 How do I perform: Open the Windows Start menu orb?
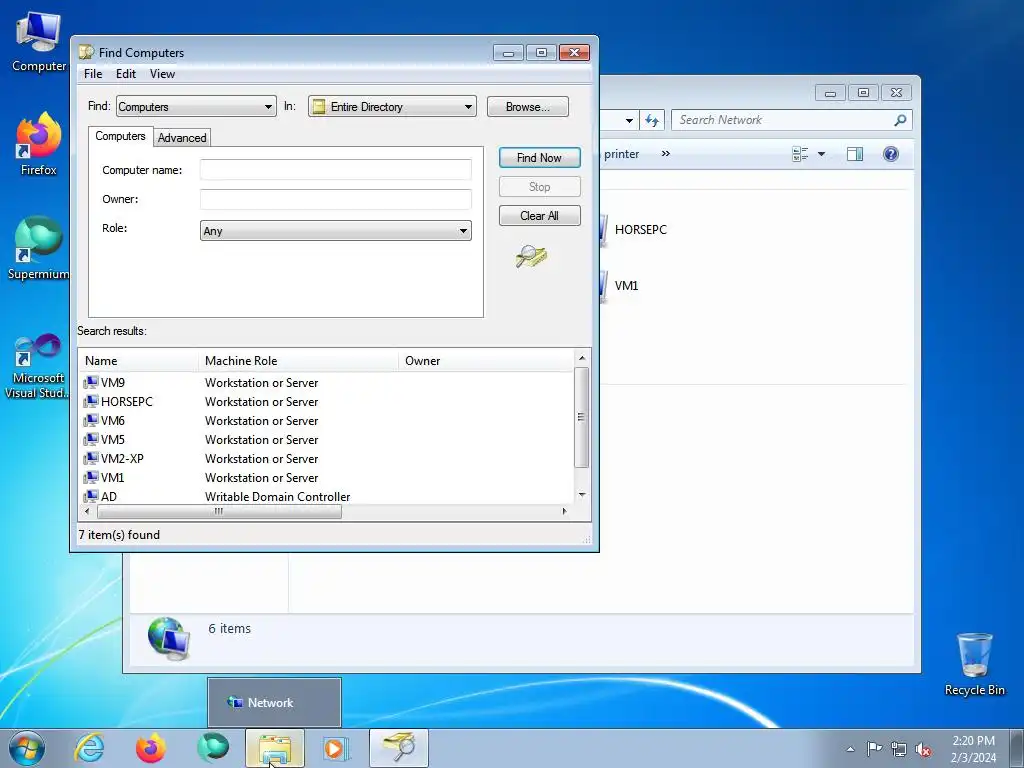pyautogui.click(x=27, y=748)
